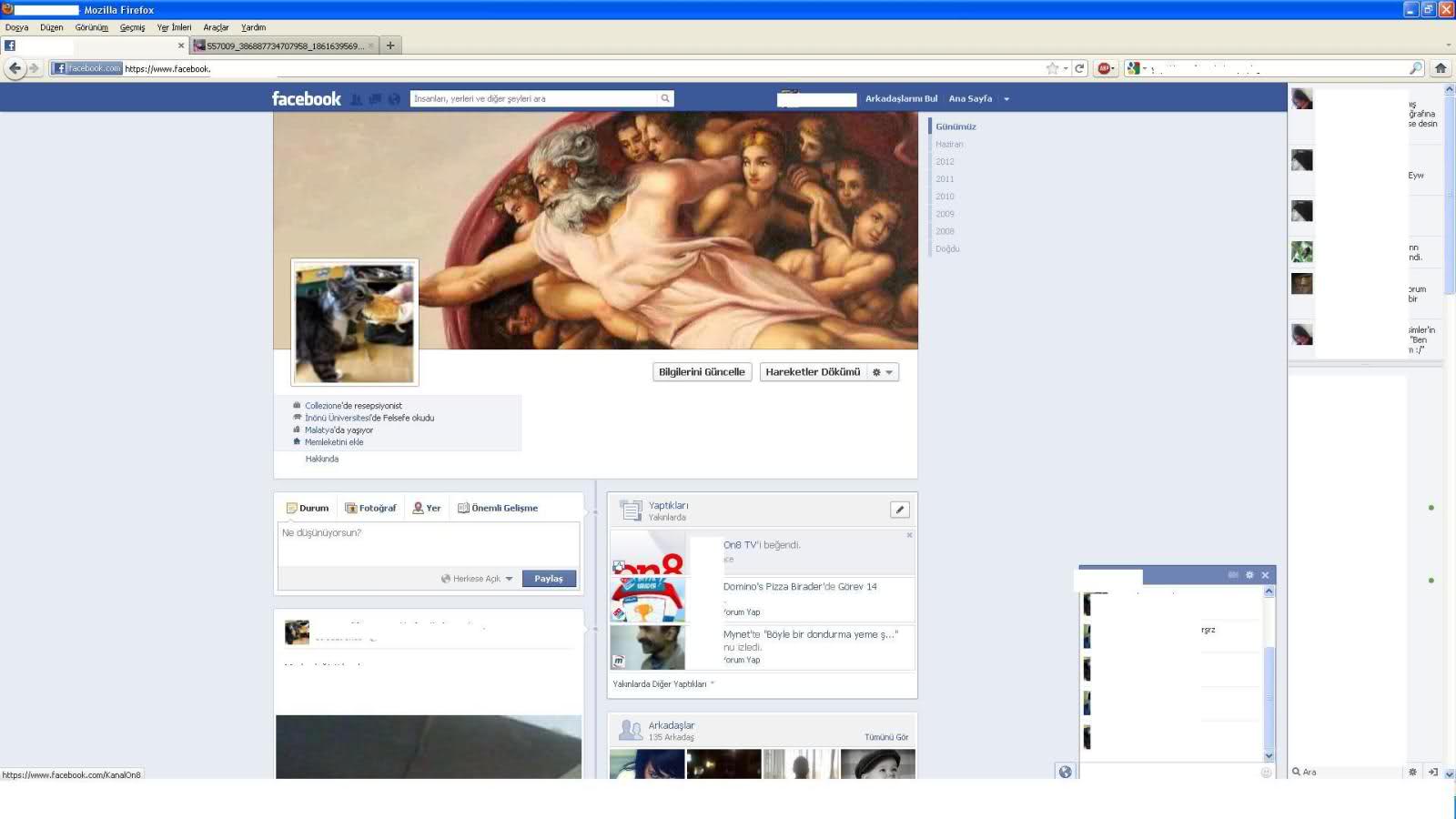
Task: Click the cat profile picture
Action: point(355,323)
